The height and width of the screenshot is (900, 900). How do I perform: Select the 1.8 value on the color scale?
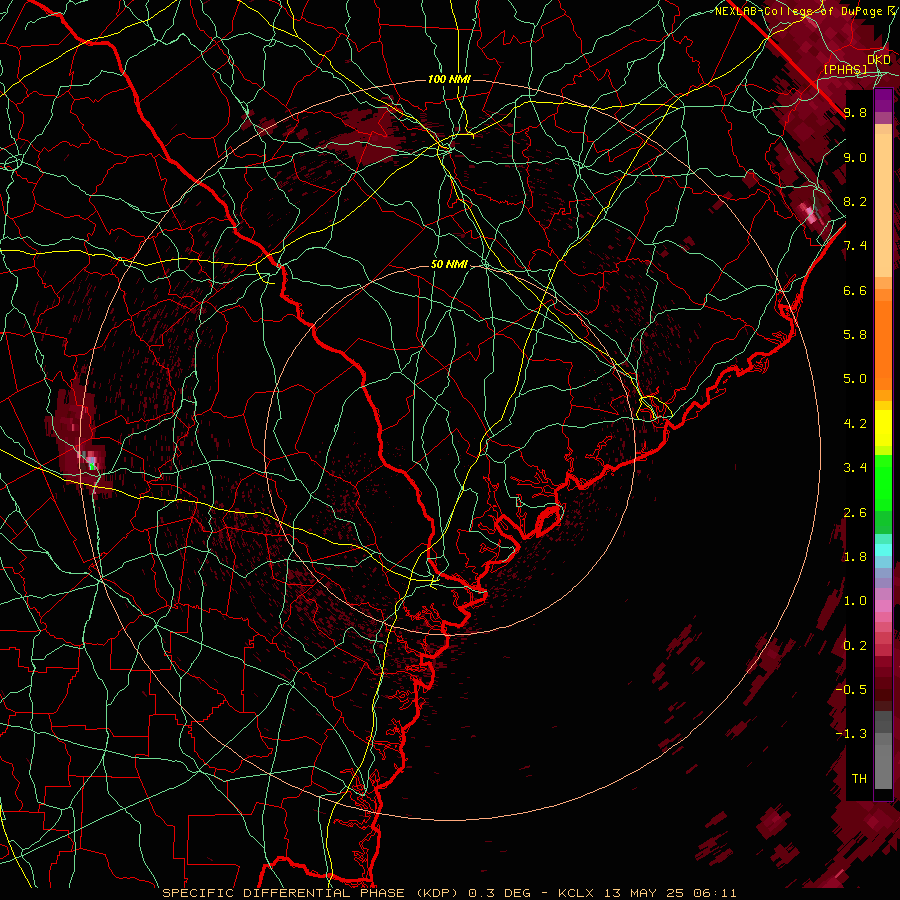coord(855,557)
